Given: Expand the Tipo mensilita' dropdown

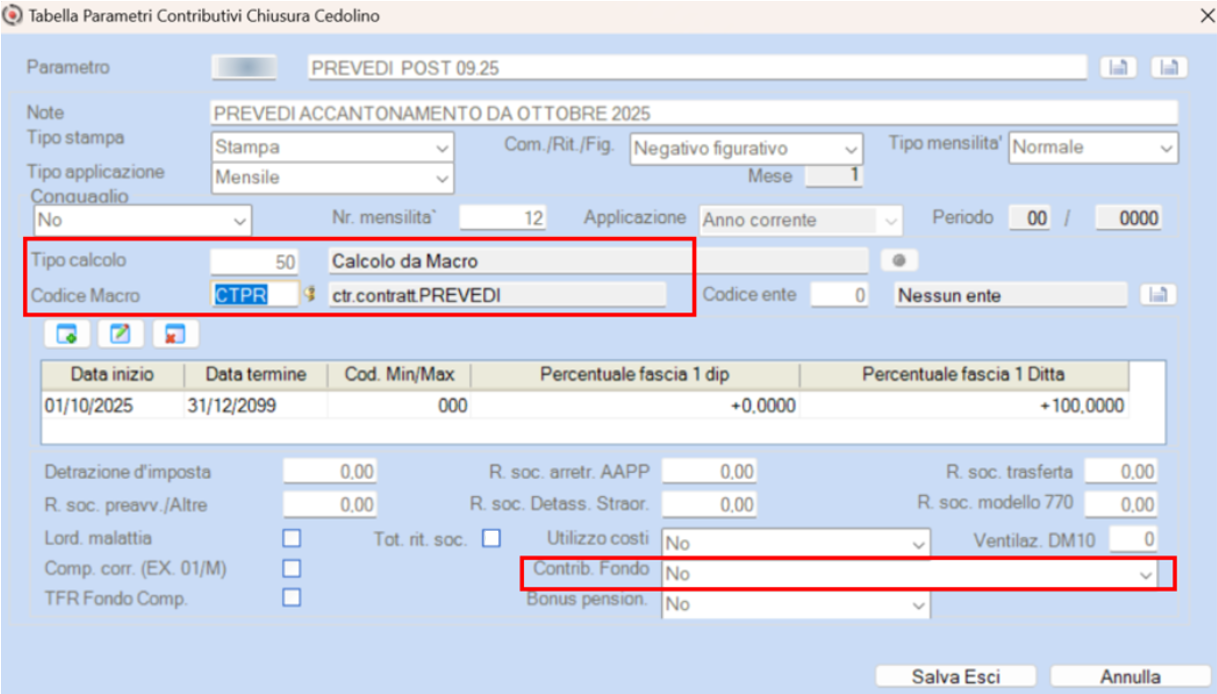Looking at the screenshot, I should click(1094, 147).
